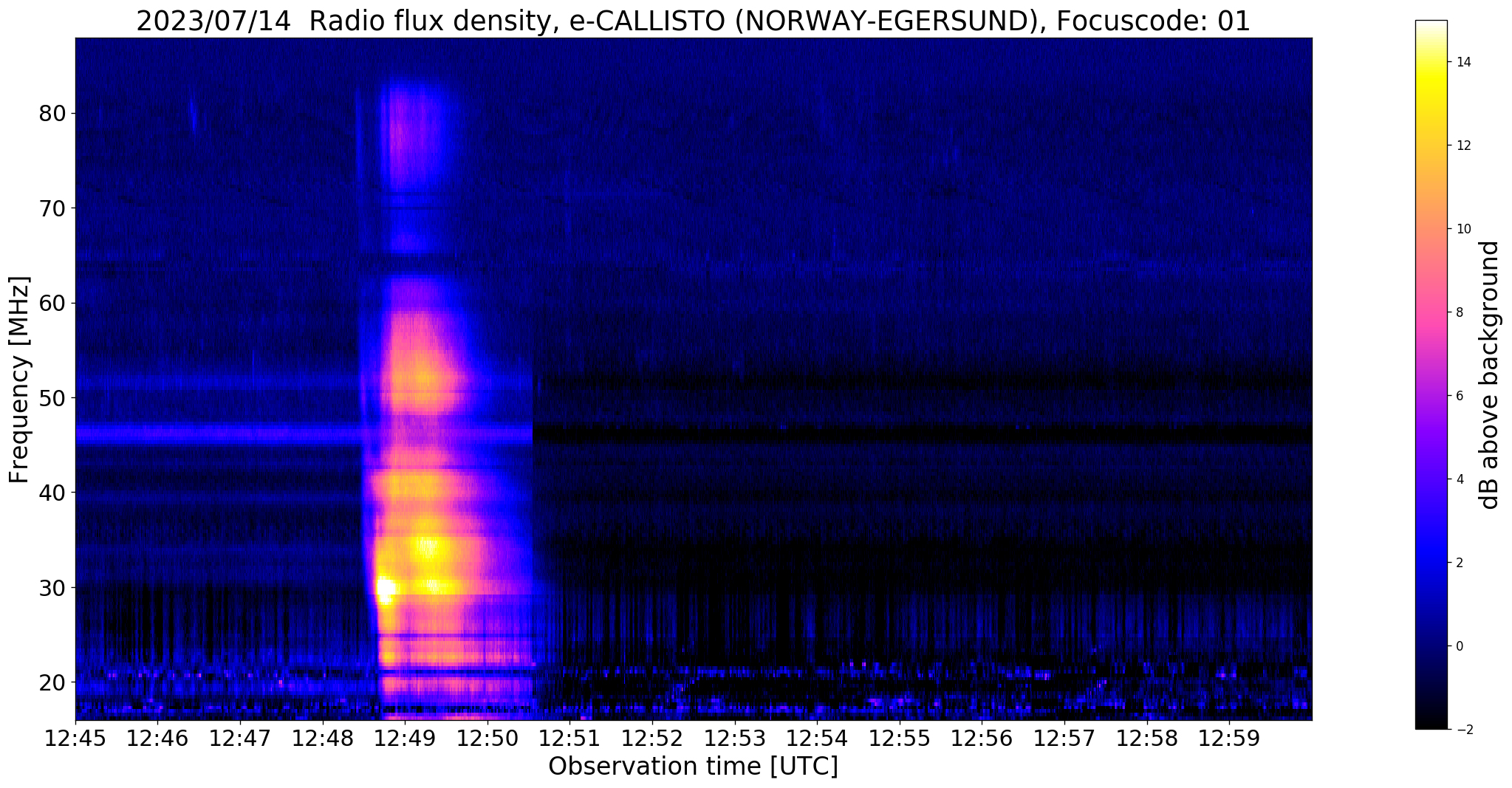1512x788 pixels.
Task: Click the colorbar tick label 10
Action: click(x=1463, y=229)
